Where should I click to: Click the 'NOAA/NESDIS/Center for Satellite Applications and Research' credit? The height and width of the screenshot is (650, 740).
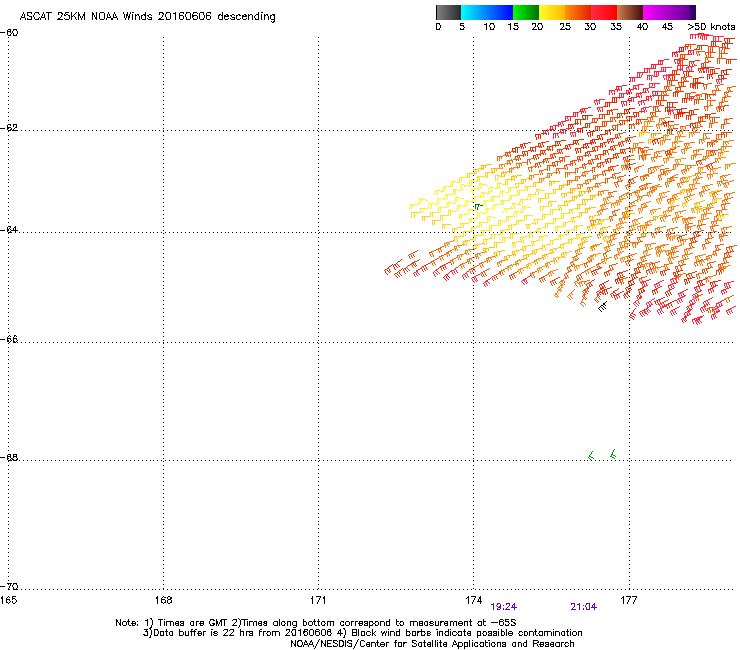[x=432, y=644]
